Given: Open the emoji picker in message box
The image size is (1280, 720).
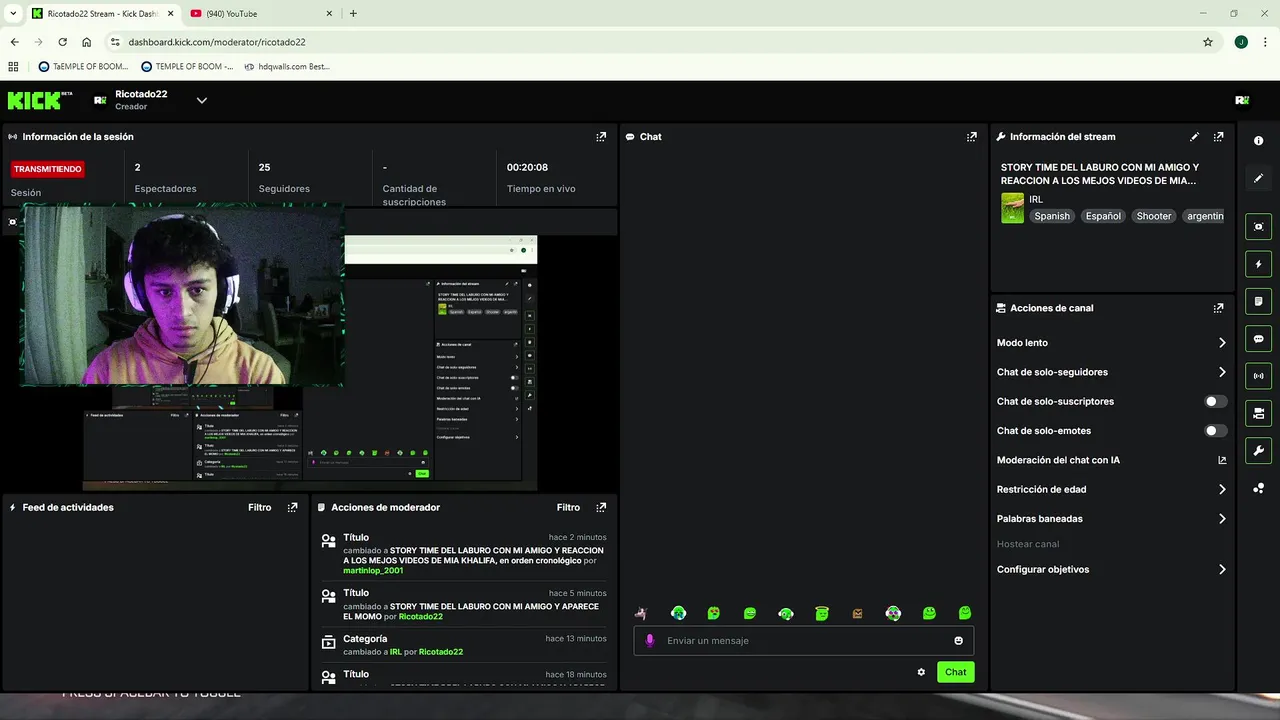Looking at the screenshot, I should point(959,641).
